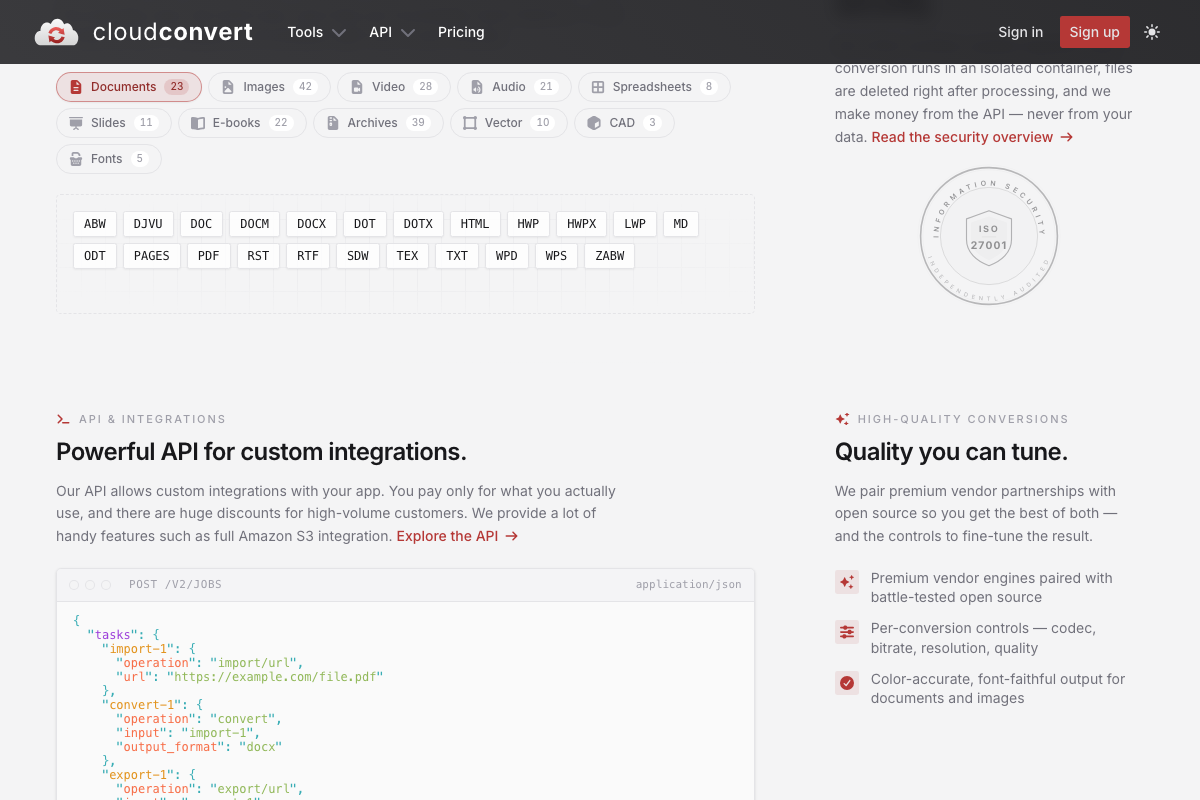
Task: Expand the API dropdown in navbar
Action: 392,32
